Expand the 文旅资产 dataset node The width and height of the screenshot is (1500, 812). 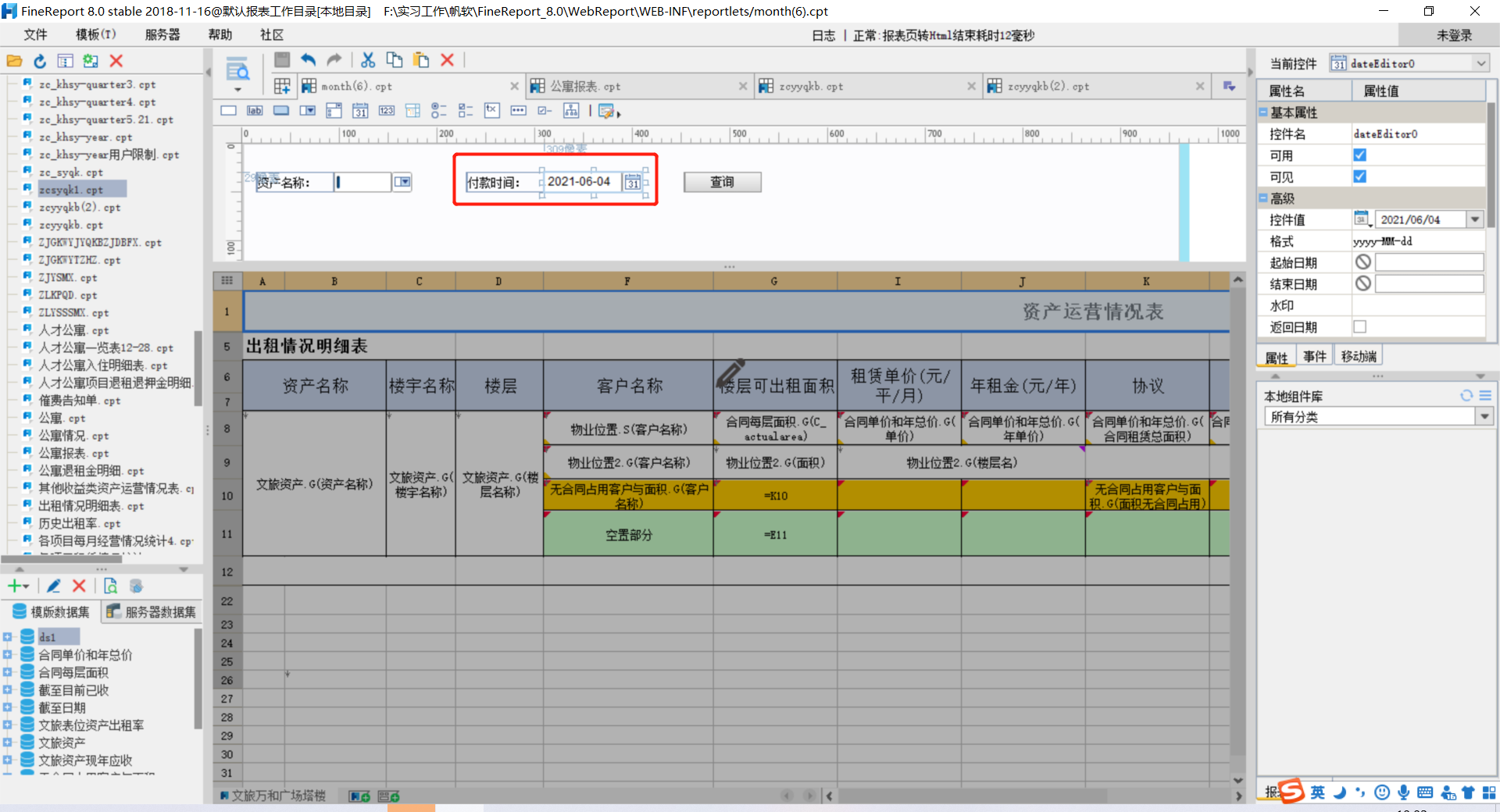(7, 743)
